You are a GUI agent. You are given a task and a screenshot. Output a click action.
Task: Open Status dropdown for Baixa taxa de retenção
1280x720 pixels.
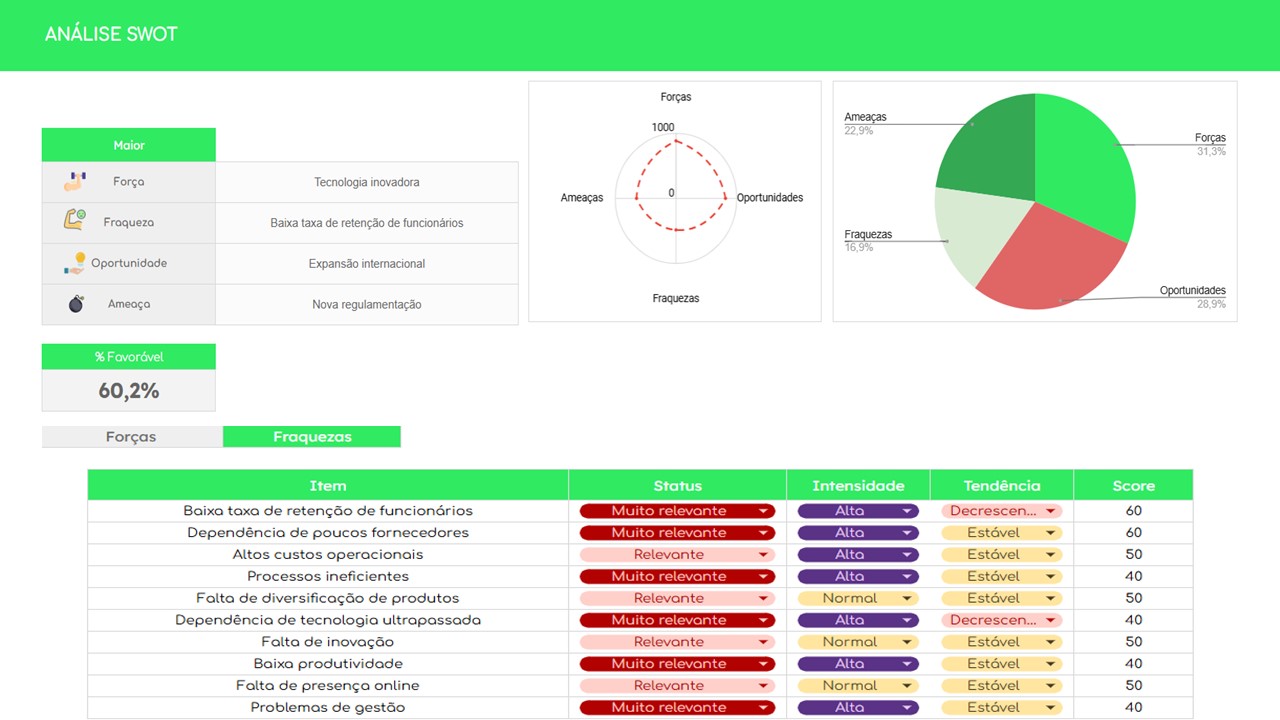(677, 511)
